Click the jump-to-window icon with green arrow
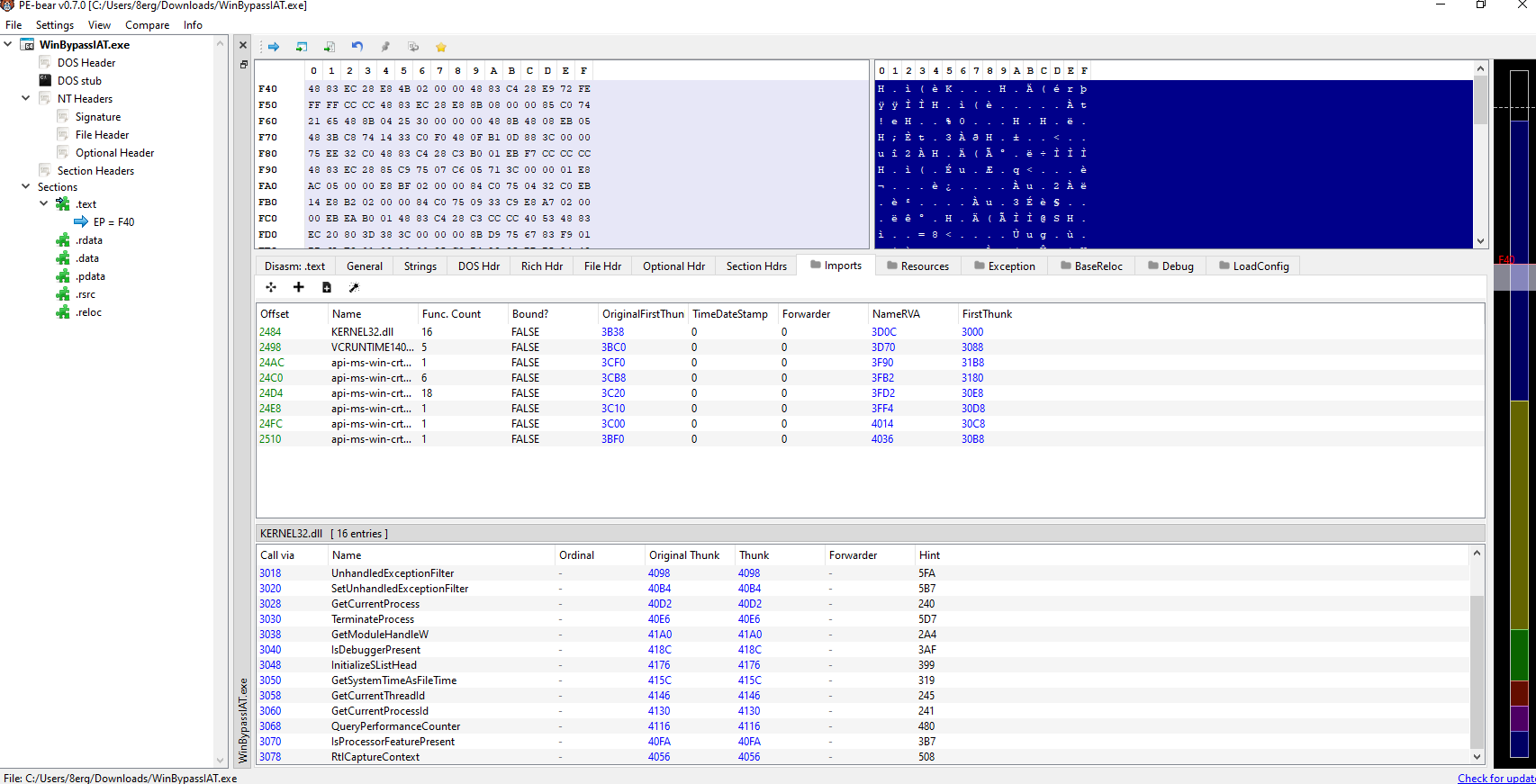 click(302, 47)
